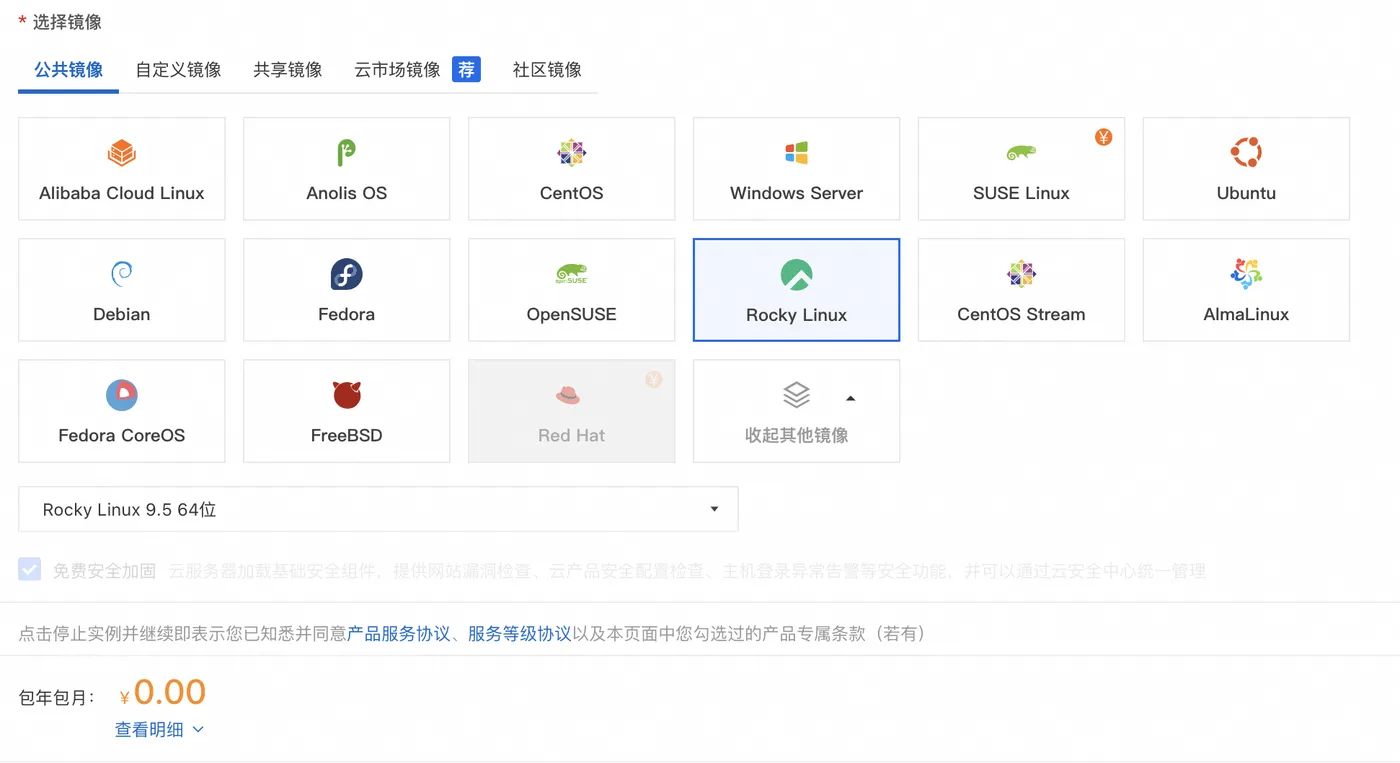
Task: Click the greyed-out Red Hat icon
Action: pyautogui.click(x=568, y=395)
